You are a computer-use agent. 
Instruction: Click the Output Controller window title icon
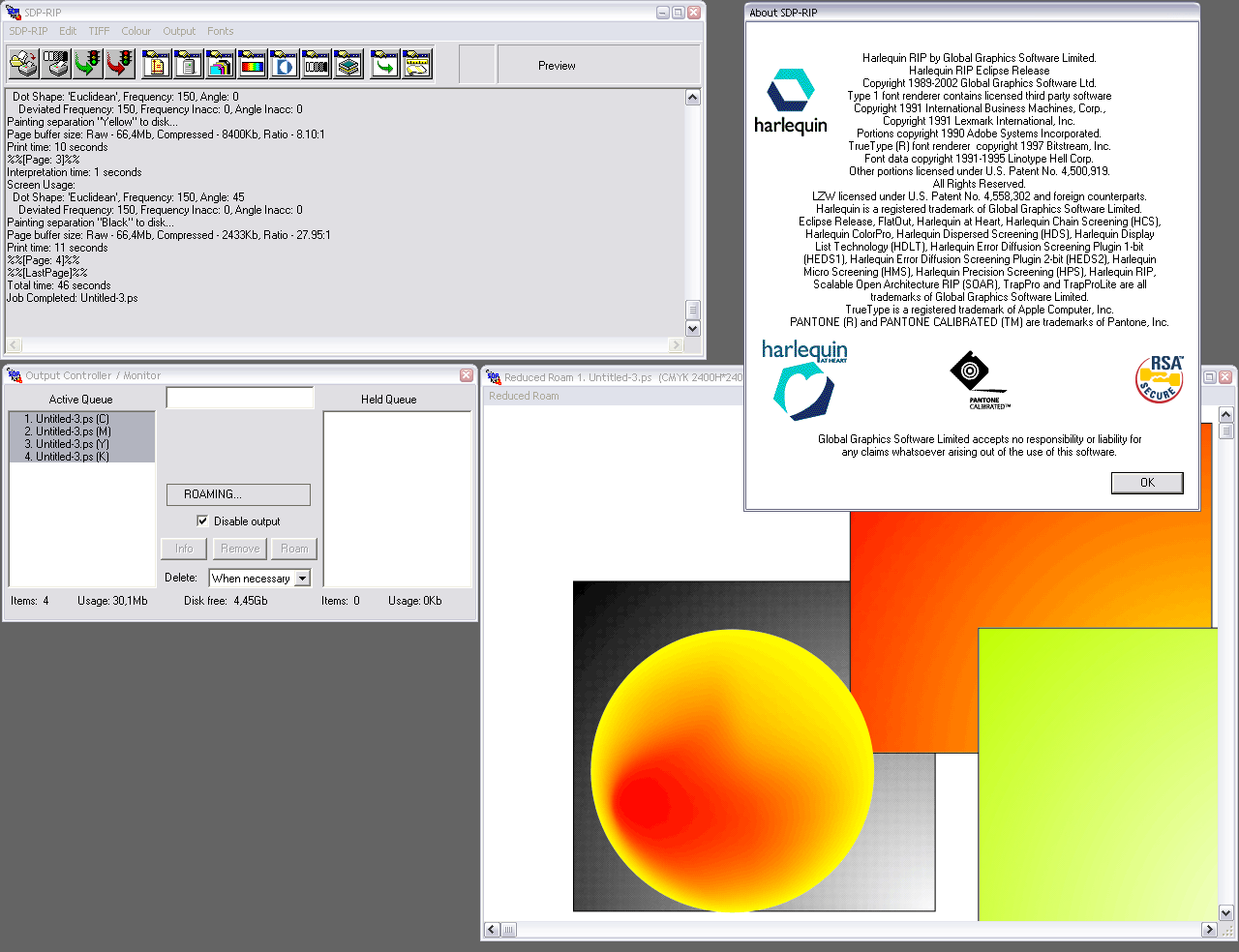pos(15,375)
